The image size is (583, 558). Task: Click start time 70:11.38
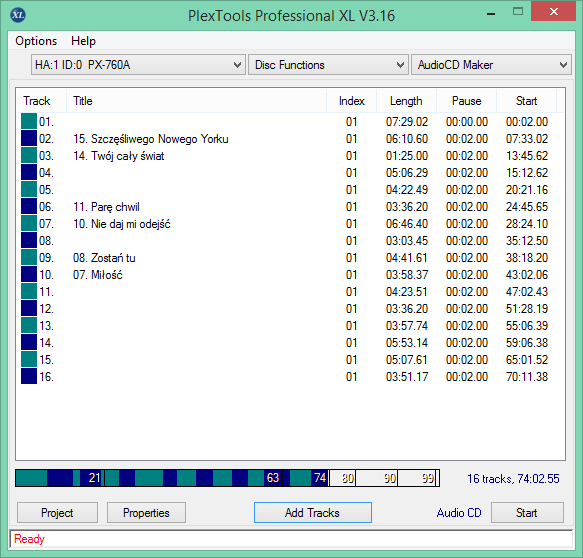pos(527,377)
